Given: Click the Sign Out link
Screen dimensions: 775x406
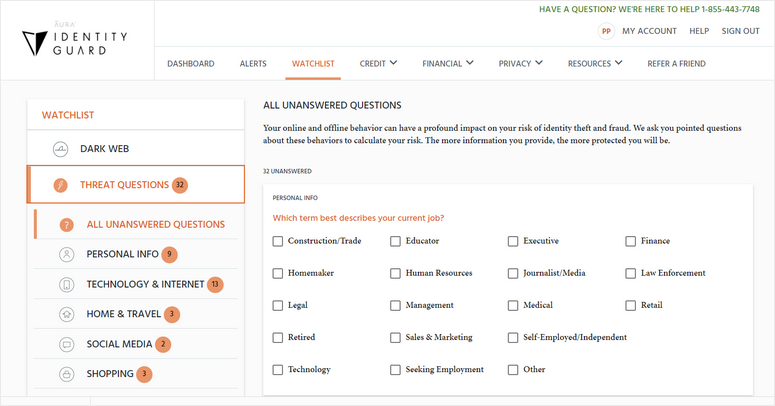Looking at the screenshot, I should click(x=740, y=31).
